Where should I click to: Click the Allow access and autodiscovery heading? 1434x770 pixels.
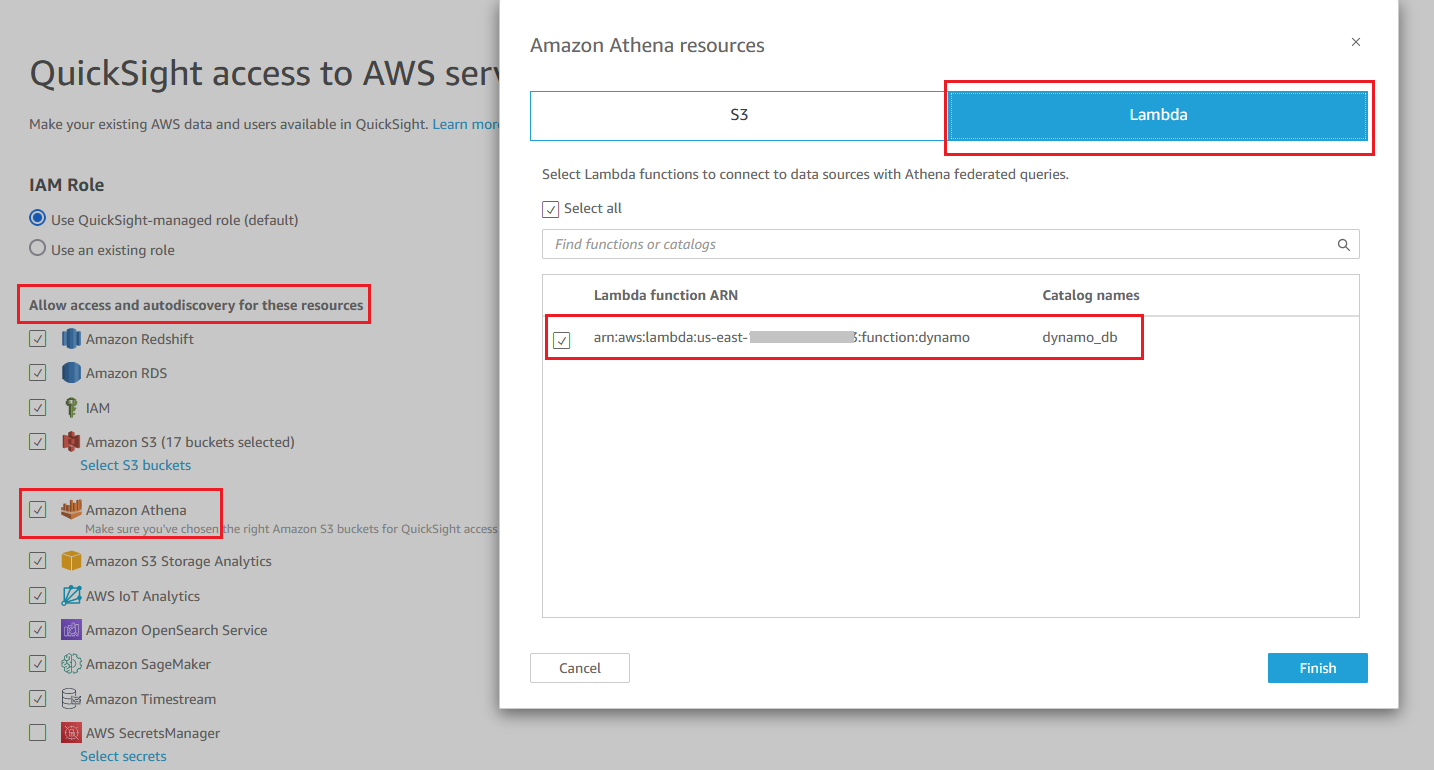pyautogui.click(x=196, y=305)
